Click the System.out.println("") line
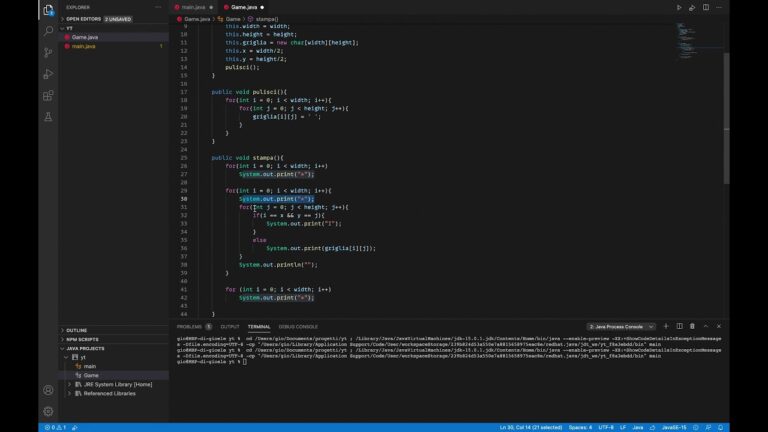Screen dimensions: 768x432 point(278,265)
